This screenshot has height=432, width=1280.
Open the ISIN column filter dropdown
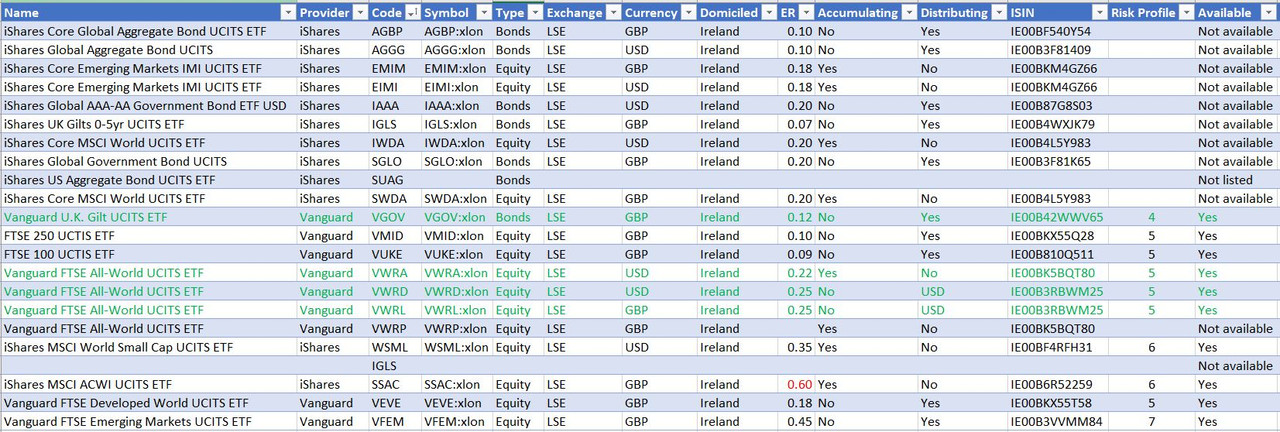tap(1099, 13)
